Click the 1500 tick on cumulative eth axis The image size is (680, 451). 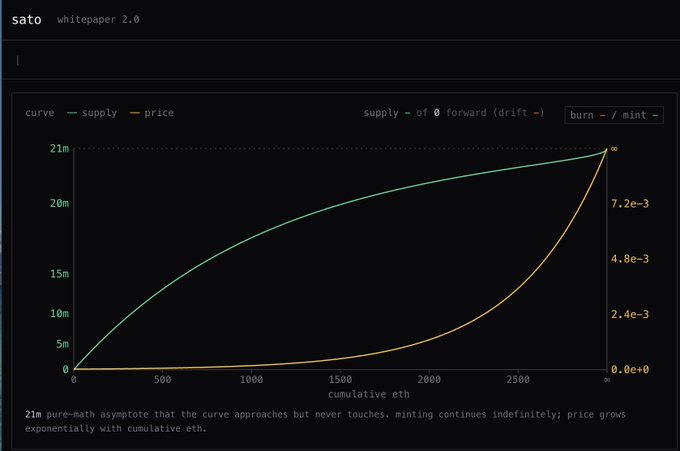tap(340, 380)
